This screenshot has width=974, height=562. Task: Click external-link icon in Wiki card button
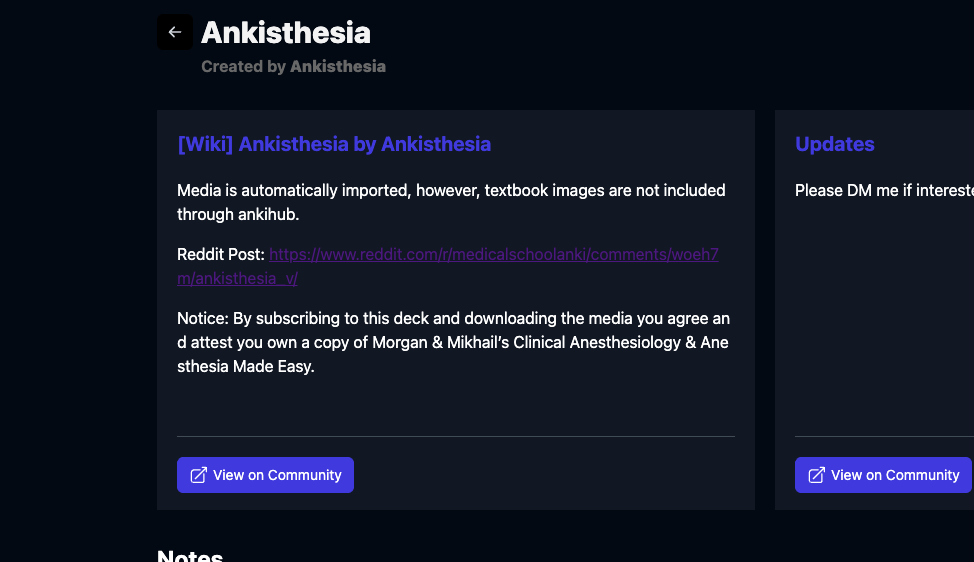(x=199, y=475)
